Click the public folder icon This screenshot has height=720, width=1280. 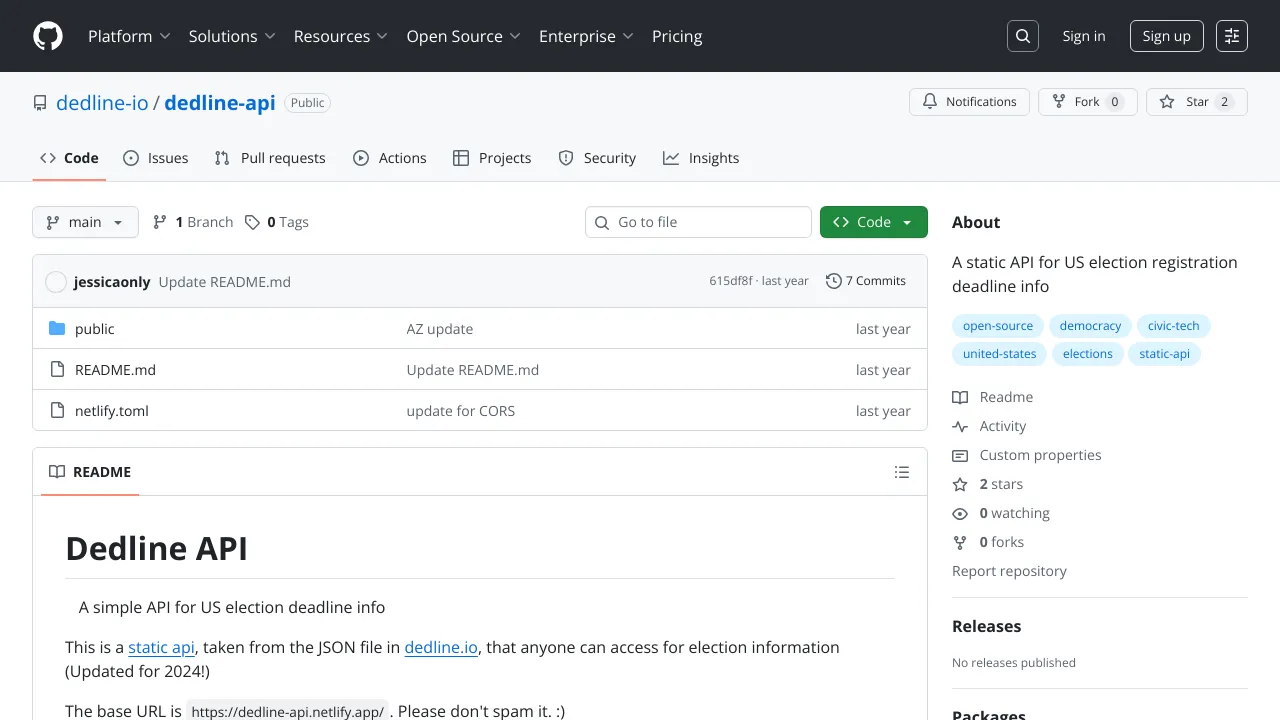pyautogui.click(x=57, y=329)
